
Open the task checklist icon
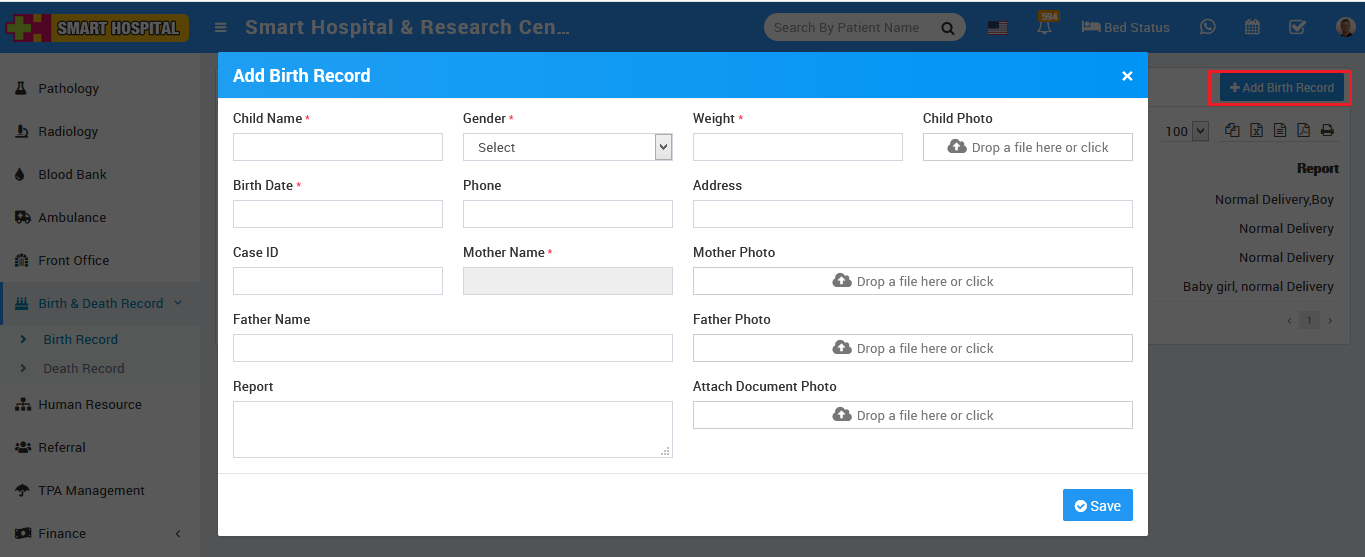(x=1297, y=27)
